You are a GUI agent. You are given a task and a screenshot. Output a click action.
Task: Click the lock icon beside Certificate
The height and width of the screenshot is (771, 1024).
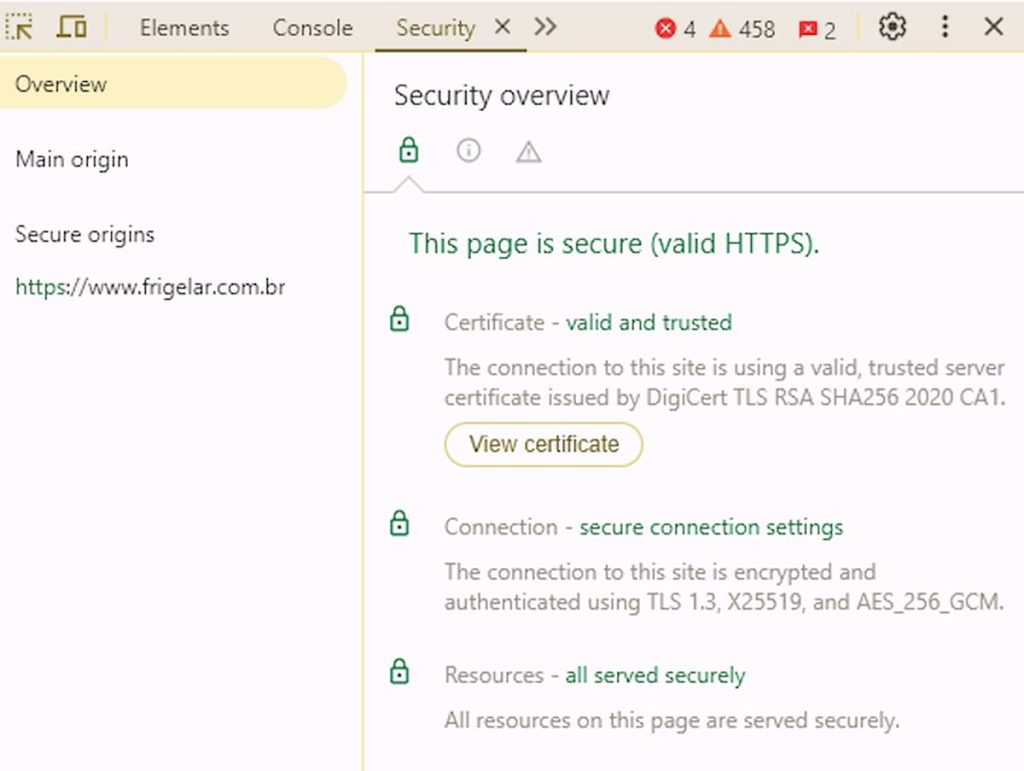pos(399,321)
